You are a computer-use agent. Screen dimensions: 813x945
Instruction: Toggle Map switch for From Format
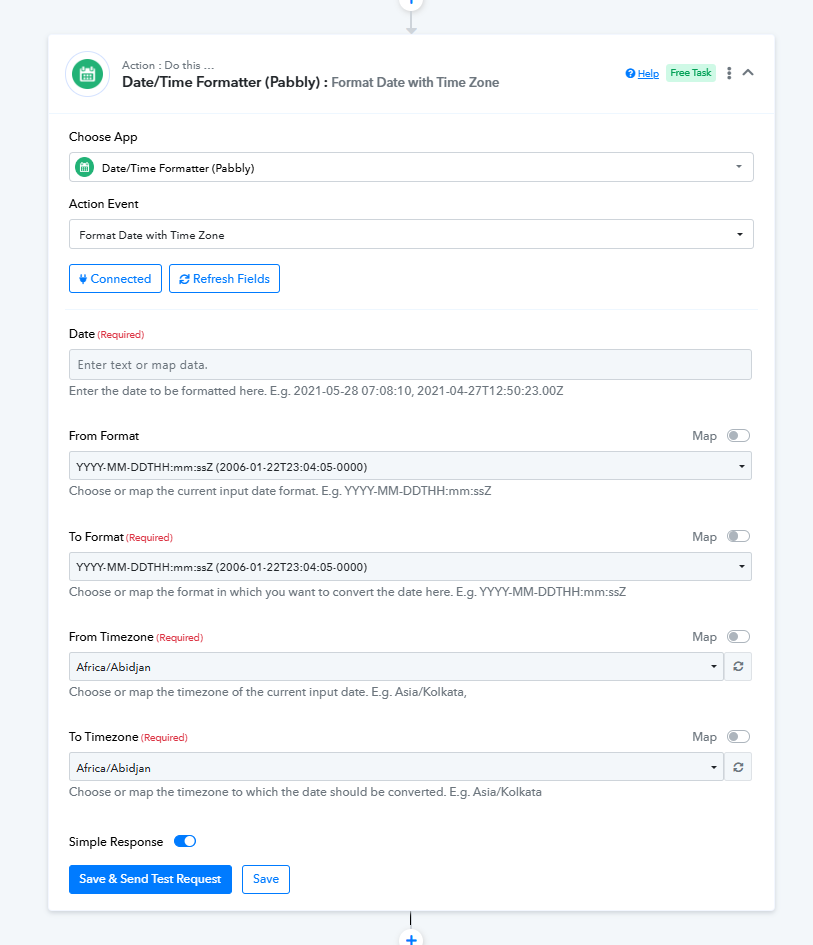[738, 435]
